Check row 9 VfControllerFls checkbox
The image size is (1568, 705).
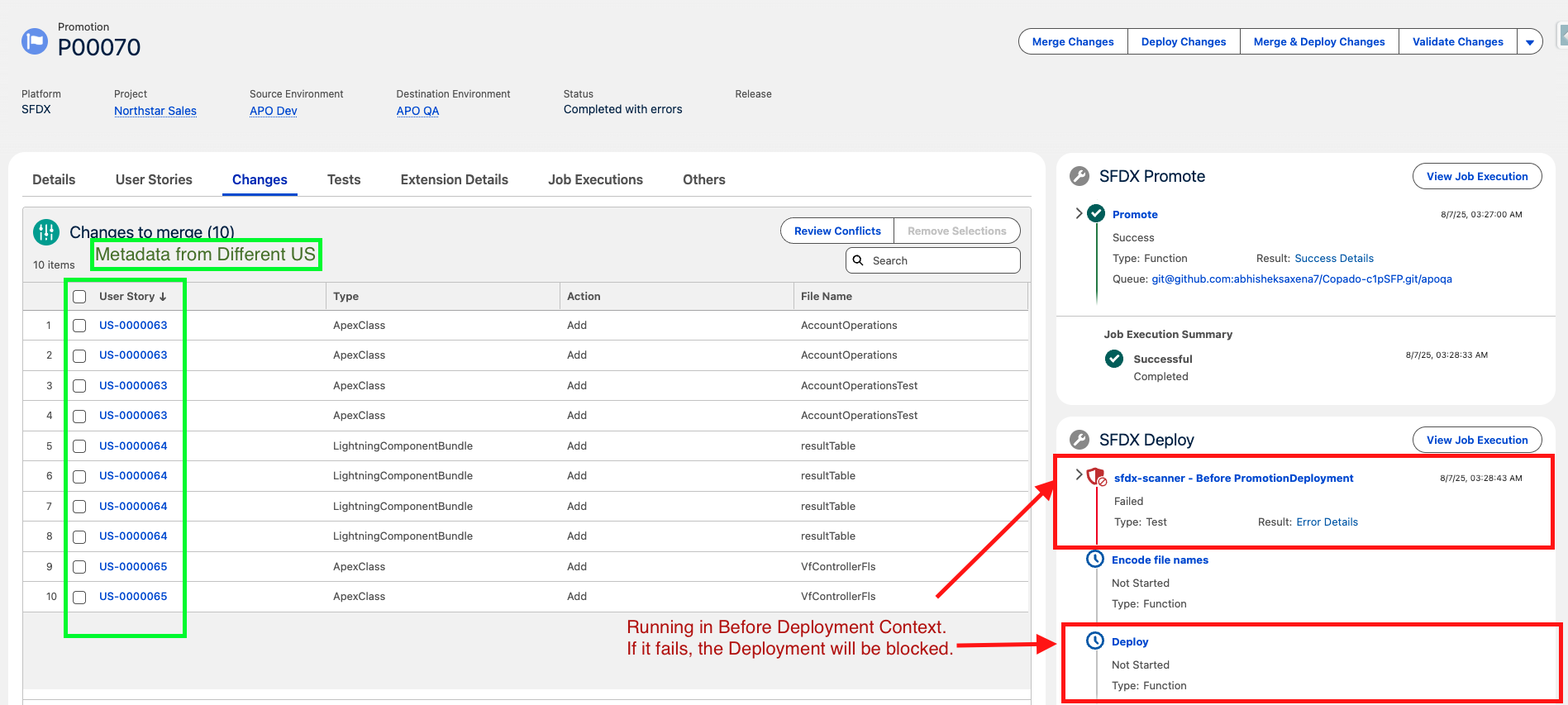point(79,567)
